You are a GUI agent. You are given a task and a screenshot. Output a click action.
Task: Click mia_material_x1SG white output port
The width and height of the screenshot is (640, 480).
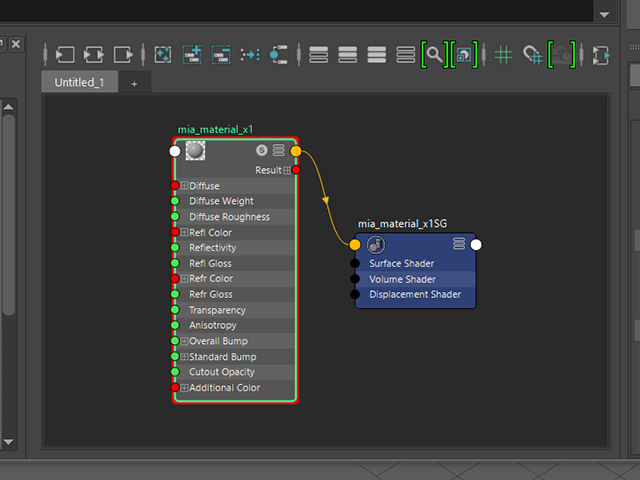click(476, 245)
